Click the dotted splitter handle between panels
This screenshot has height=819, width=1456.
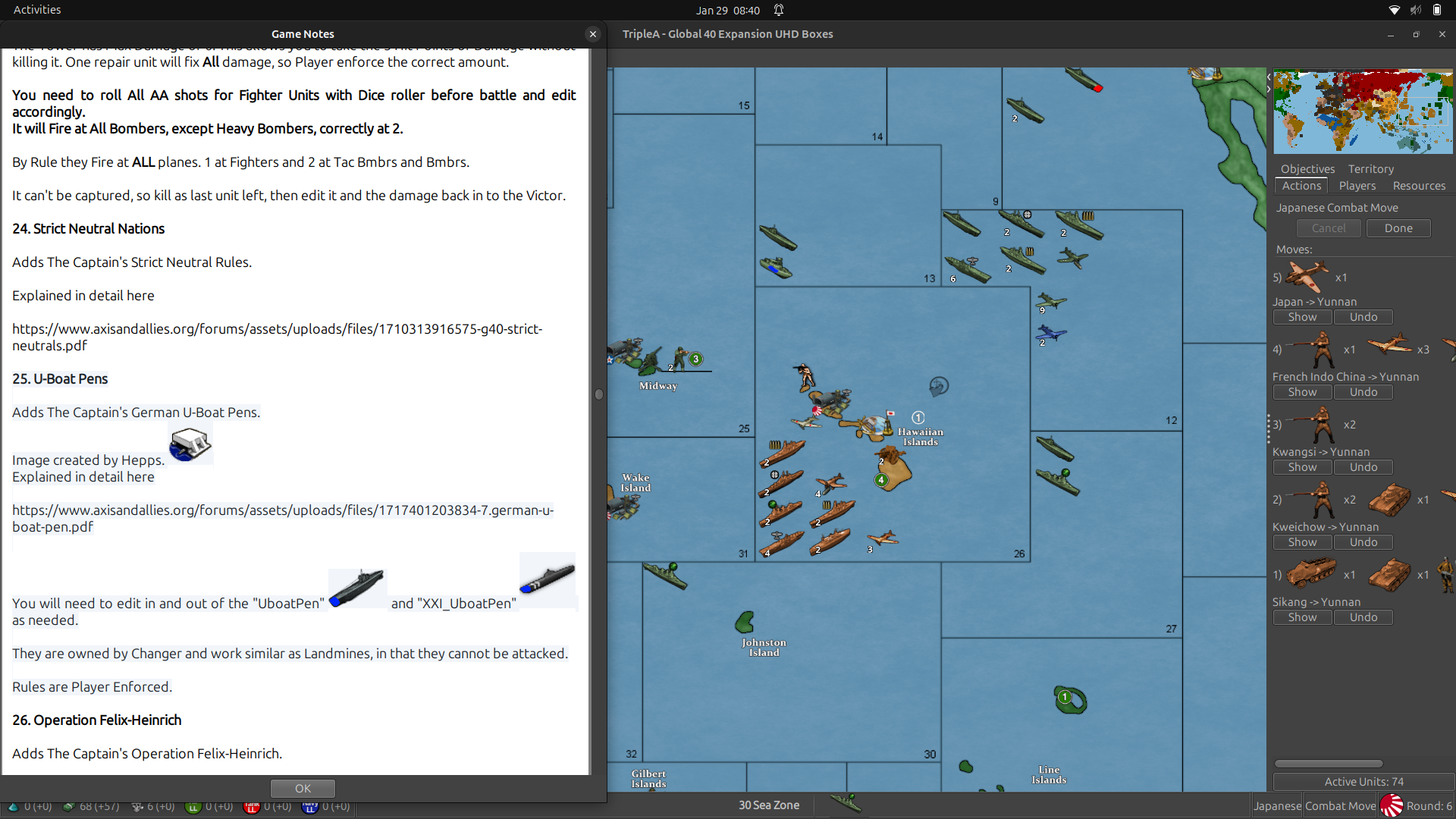(x=1269, y=428)
